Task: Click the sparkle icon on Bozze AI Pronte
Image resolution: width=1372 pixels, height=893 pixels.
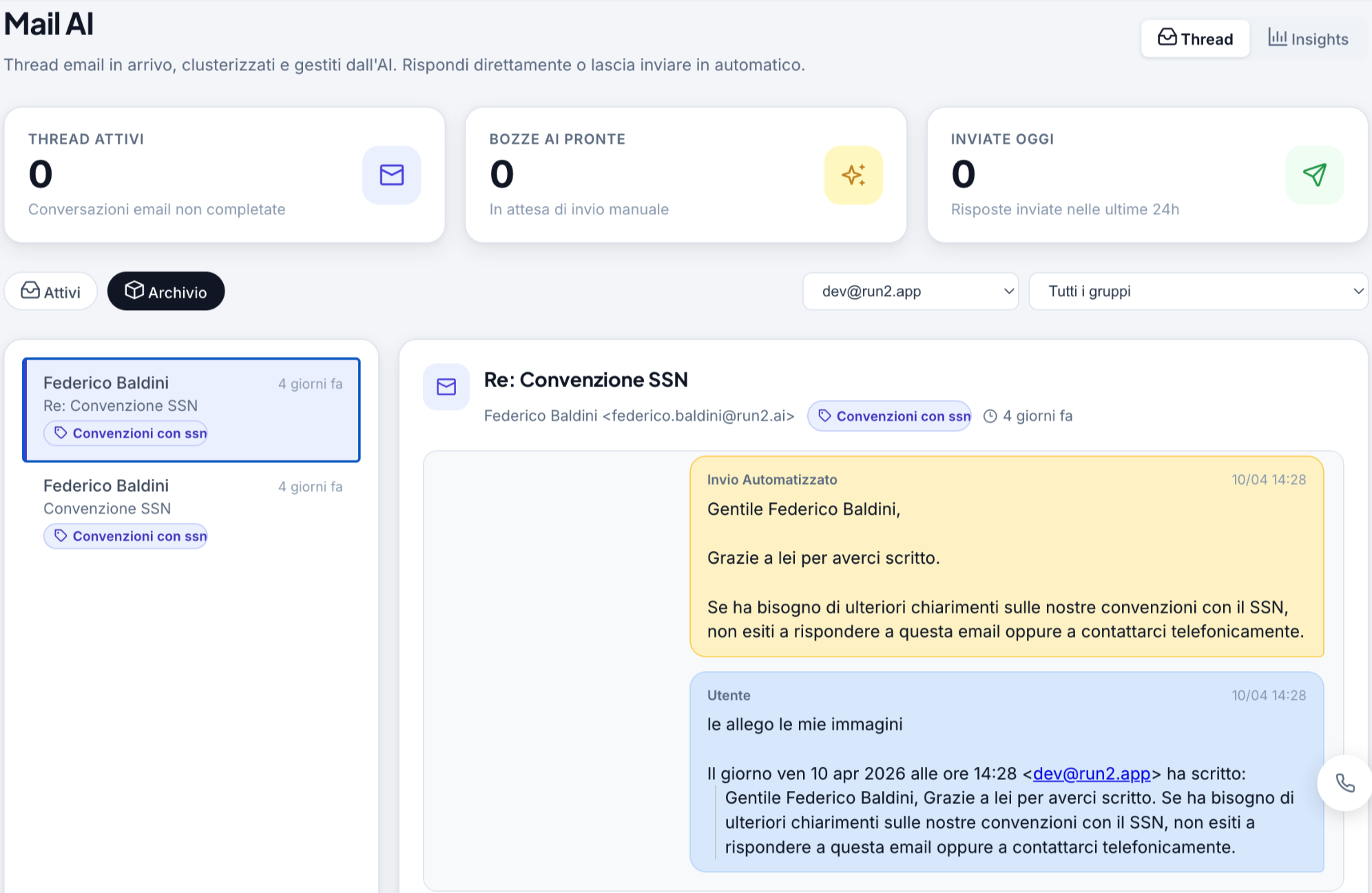Action: click(853, 176)
